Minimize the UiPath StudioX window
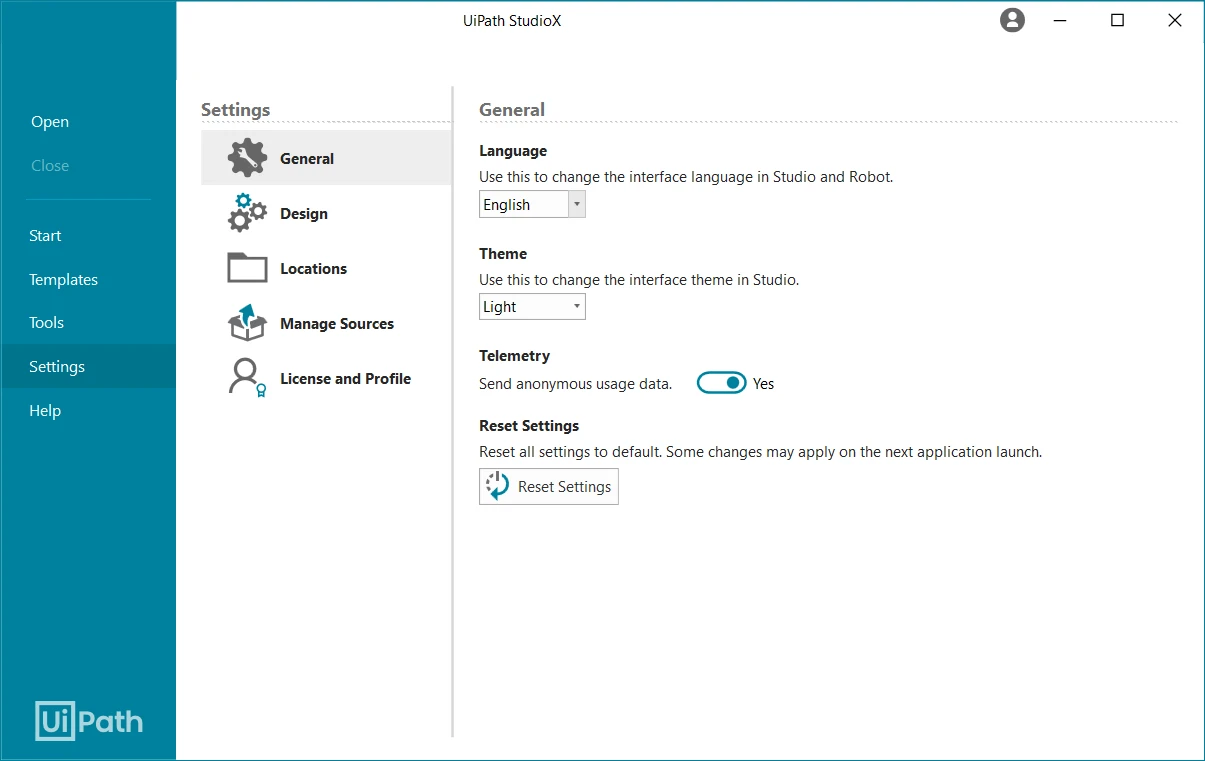The width and height of the screenshot is (1205, 761). point(1059,20)
